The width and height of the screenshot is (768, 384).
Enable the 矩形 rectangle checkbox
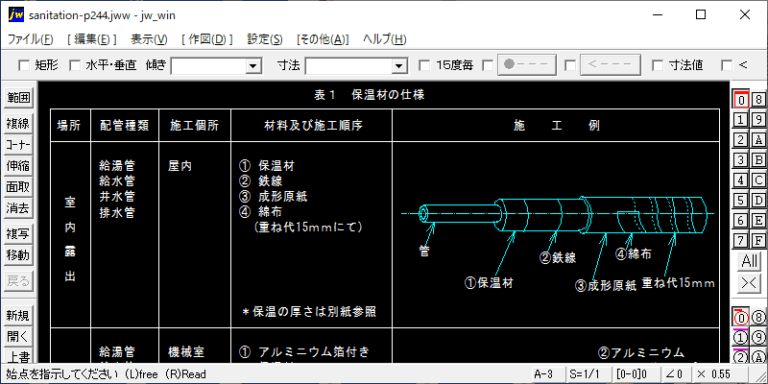pos(24,65)
